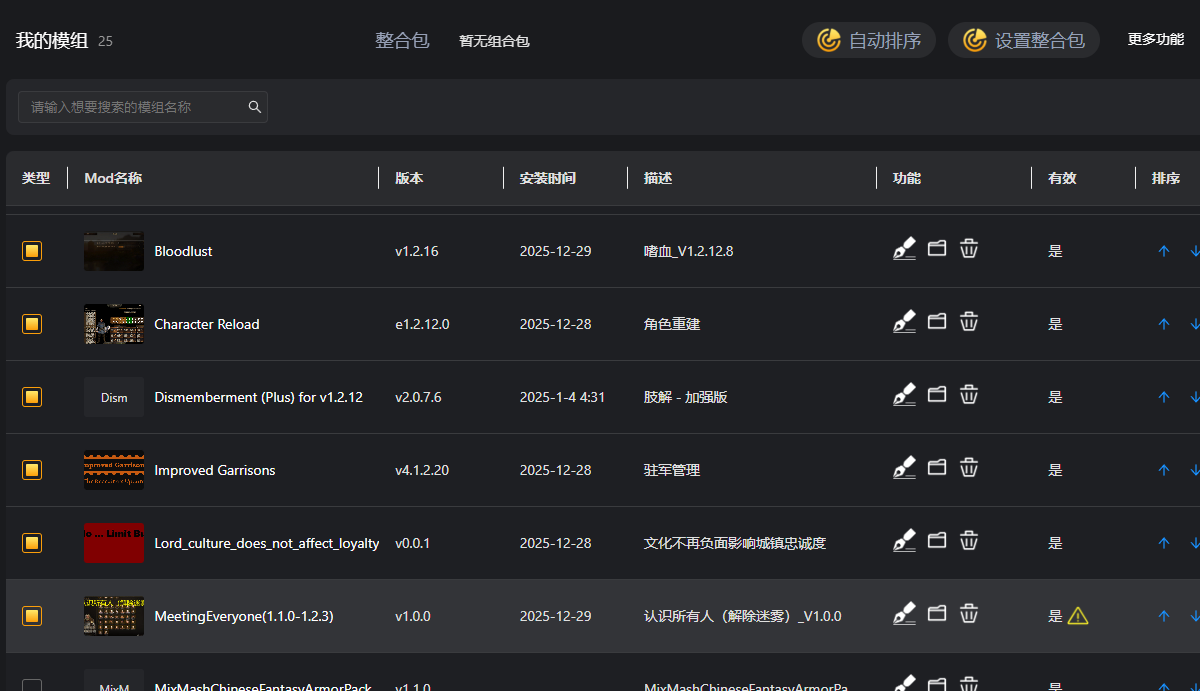Open the folder icon for Dismemberment Plus

[936, 394]
